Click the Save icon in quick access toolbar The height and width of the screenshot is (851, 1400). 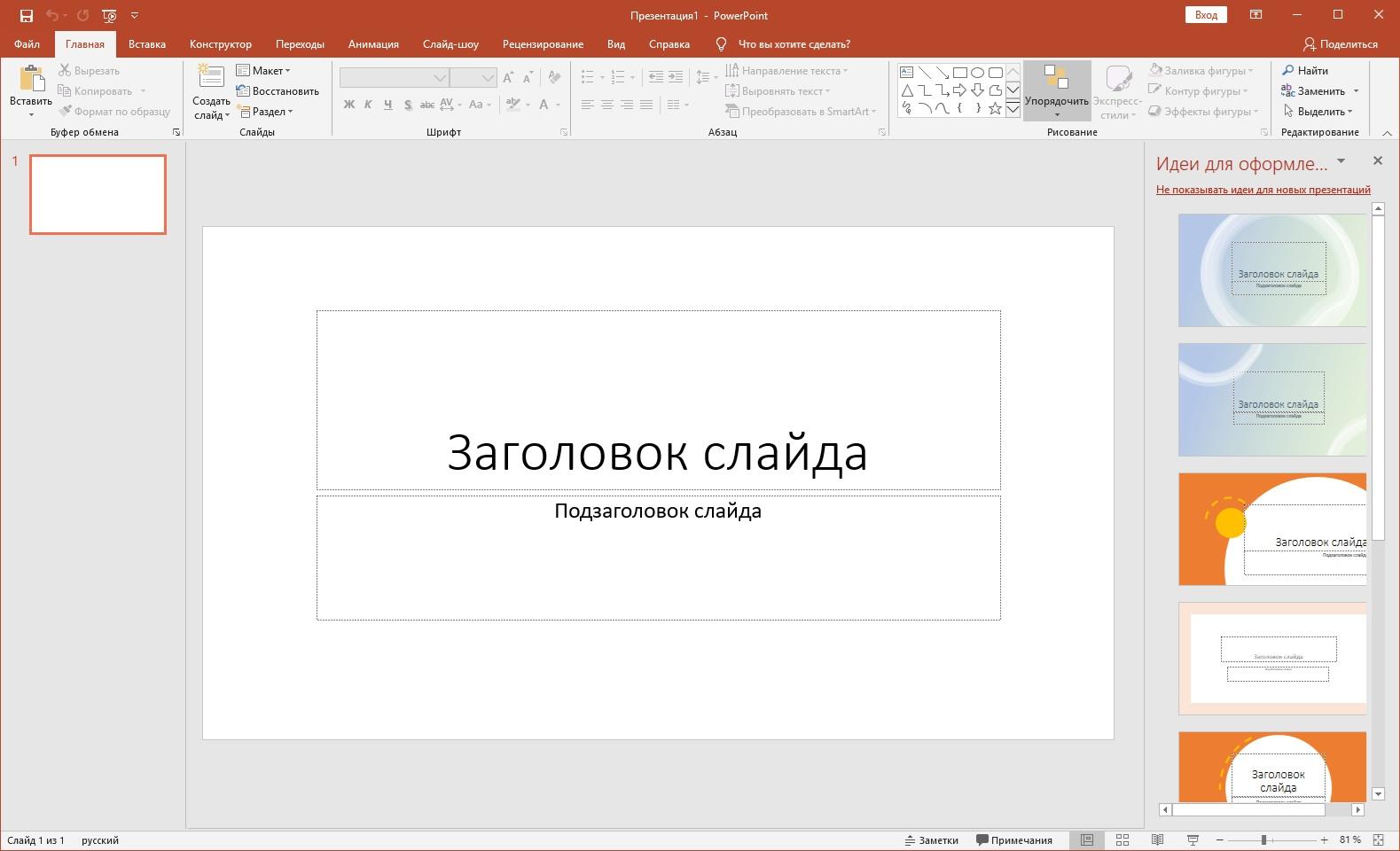(x=27, y=15)
